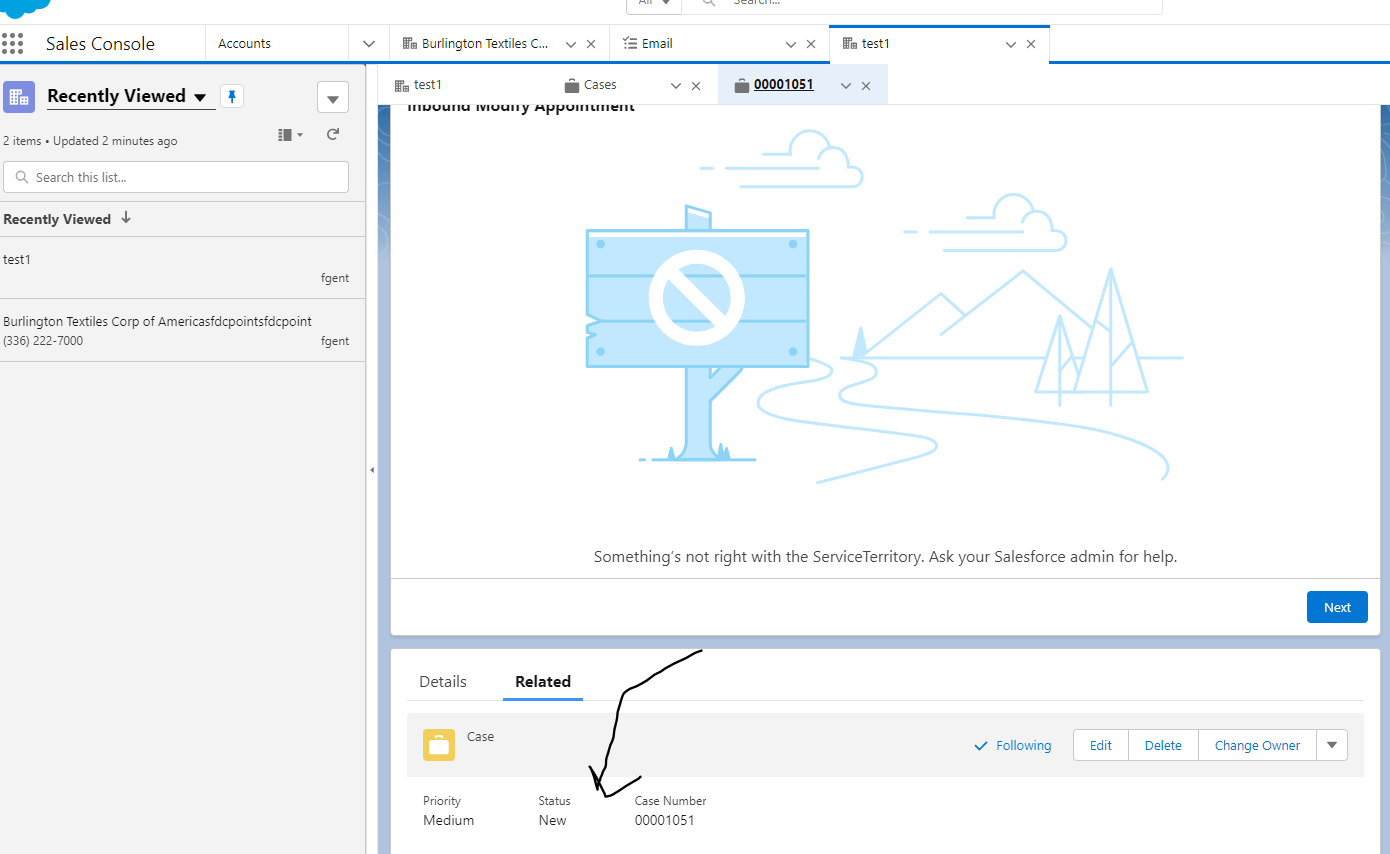Expand more case actions dropdown arrow

click(x=1332, y=745)
